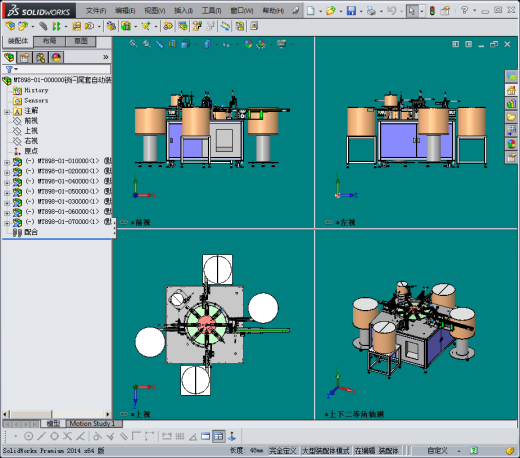The height and width of the screenshot is (458, 520).
Task: Click the Zoom to Area magnifier
Action: (147, 44)
